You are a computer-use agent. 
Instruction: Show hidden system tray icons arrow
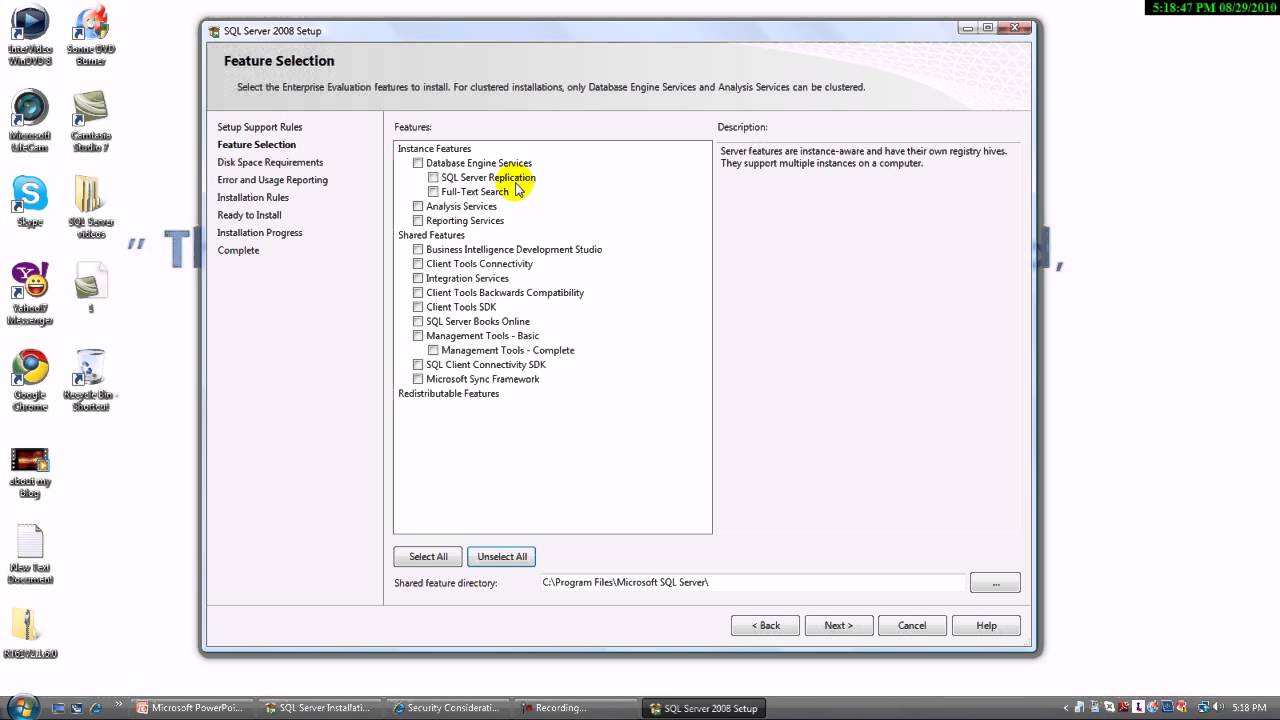pyautogui.click(x=1065, y=708)
